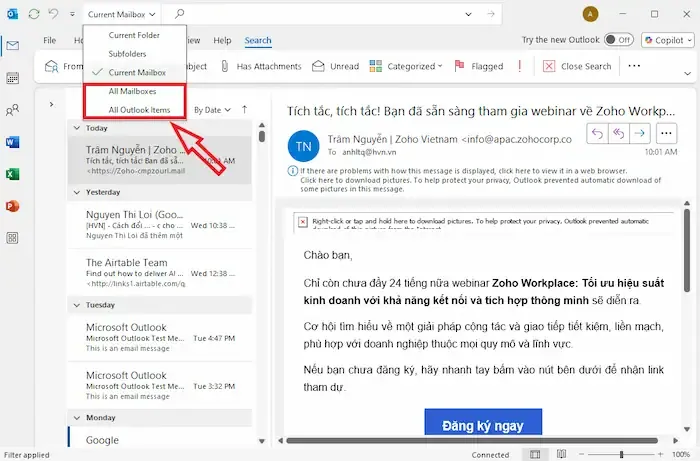Open the File tab
The image size is (700, 461).
50,40
